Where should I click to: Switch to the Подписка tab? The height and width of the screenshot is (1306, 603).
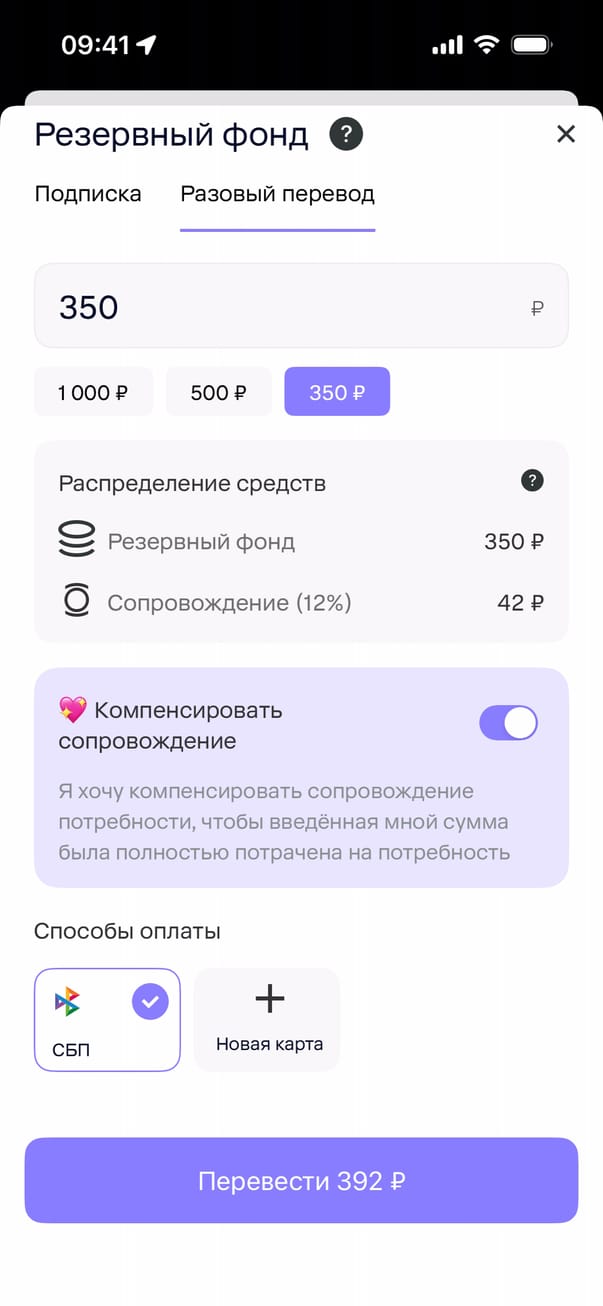(88, 194)
